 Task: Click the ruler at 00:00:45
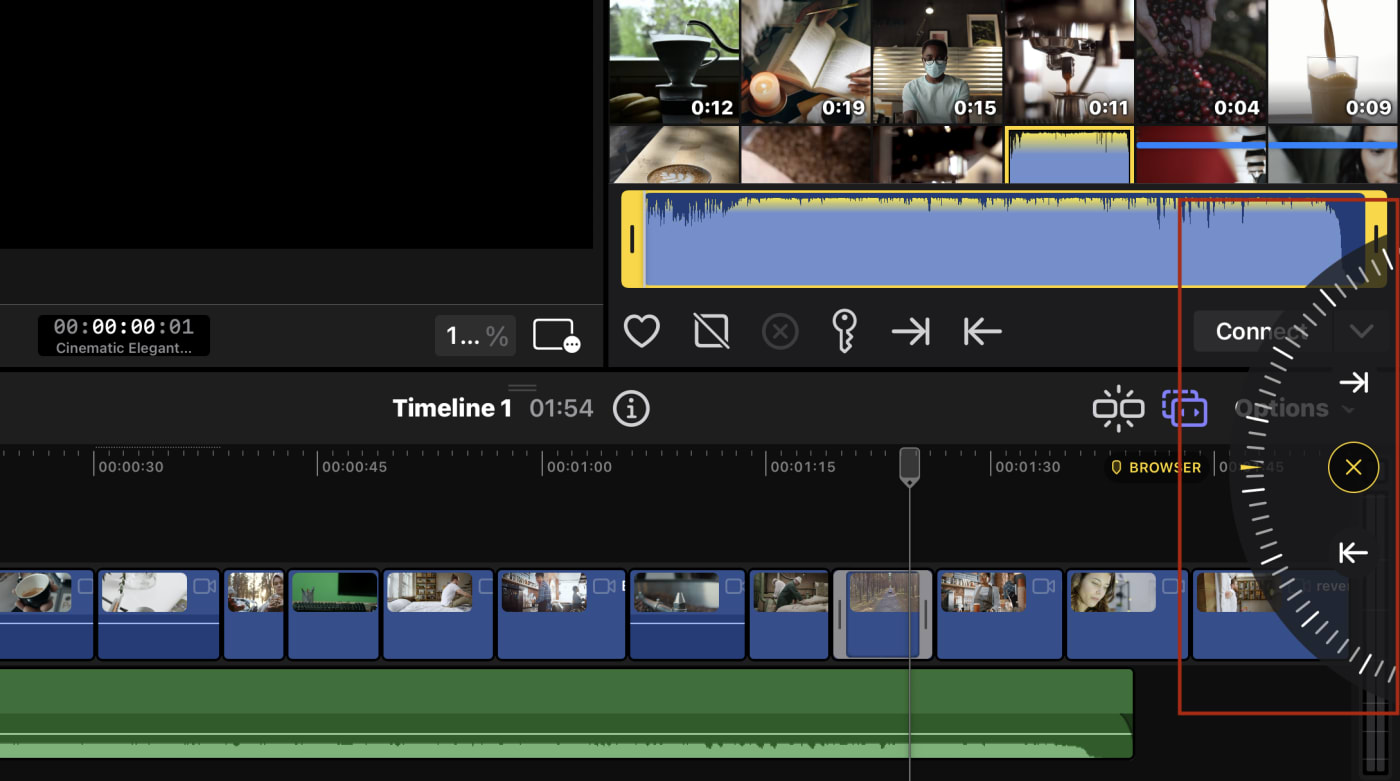[x=354, y=467]
